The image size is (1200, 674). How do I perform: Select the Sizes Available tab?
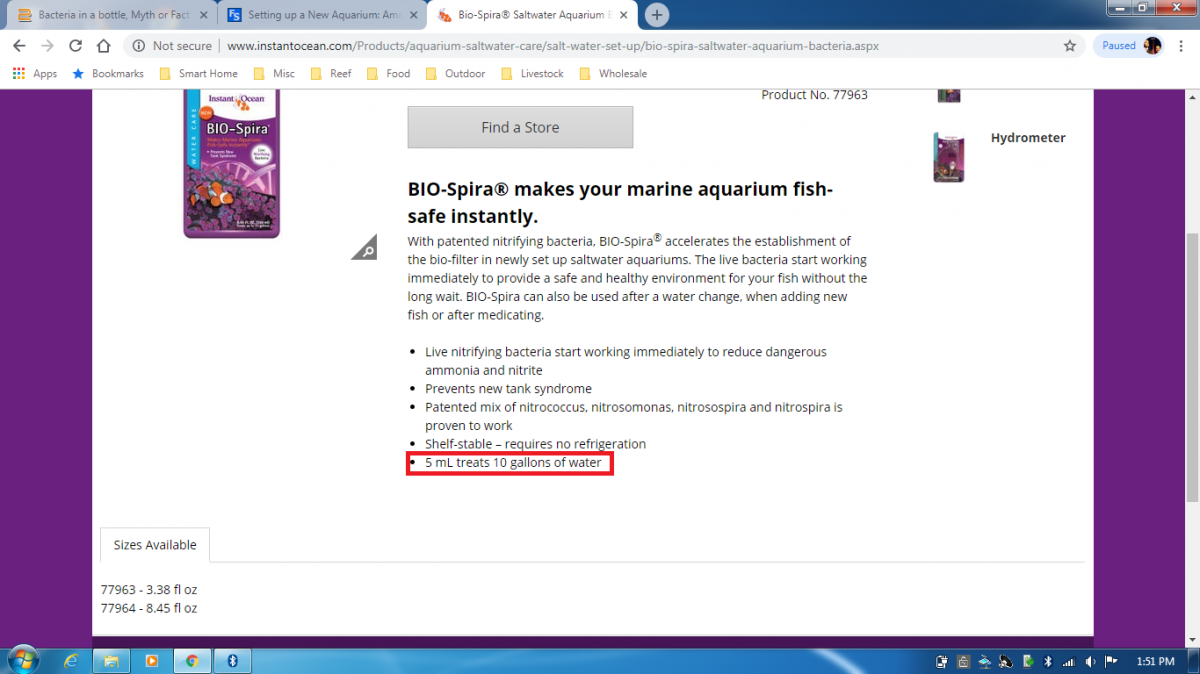tap(155, 545)
